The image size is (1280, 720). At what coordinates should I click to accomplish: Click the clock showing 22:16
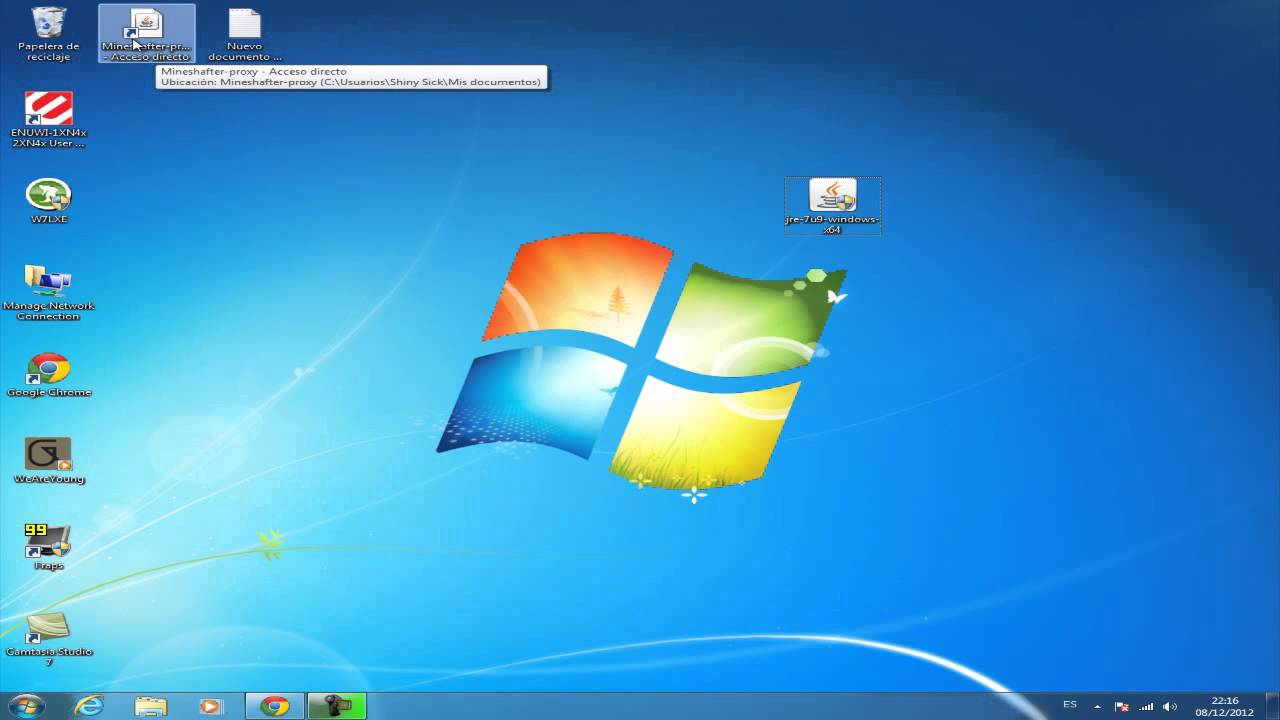tap(1224, 706)
